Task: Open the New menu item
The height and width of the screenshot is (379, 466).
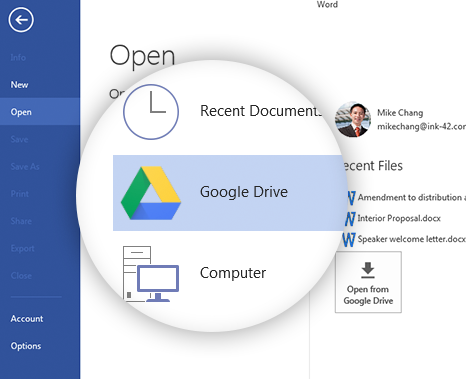Action: [x=19, y=85]
